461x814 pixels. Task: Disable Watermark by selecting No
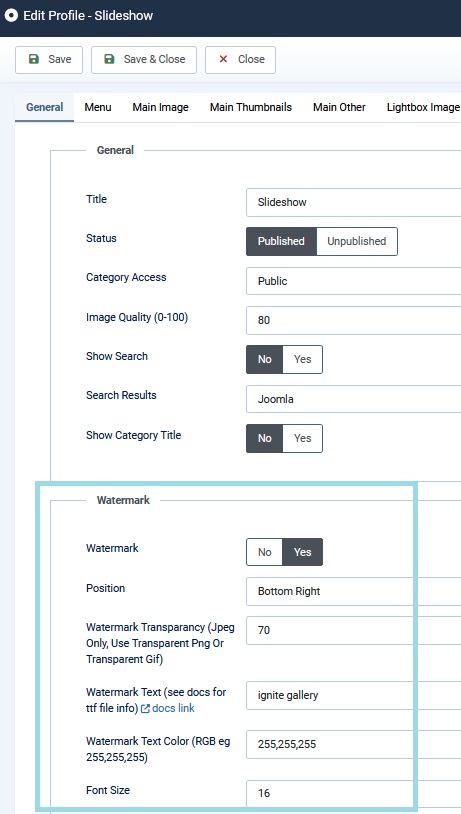(x=265, y=552)
